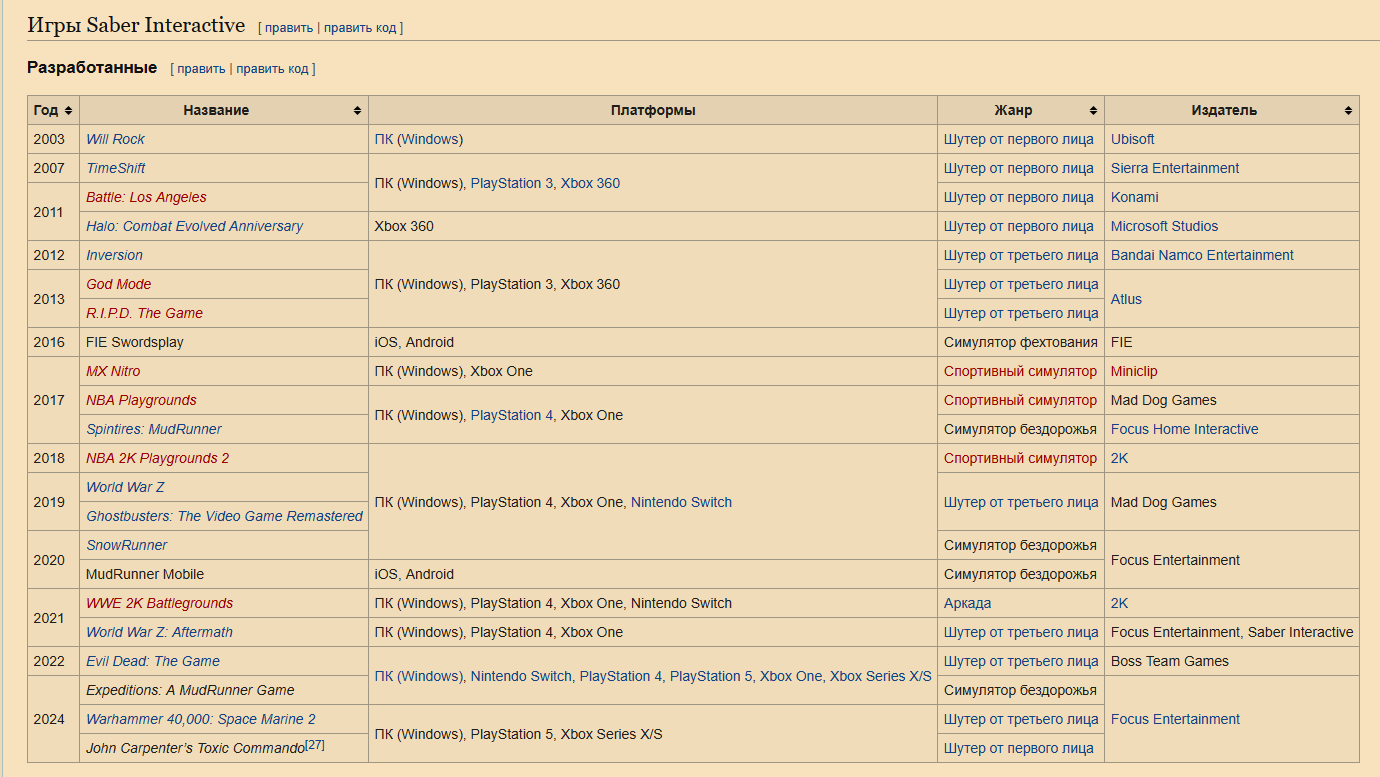Click 'править код' next to Игры Saber Interactive heading
The image size is (1380, 777).
click(x=360, y=28)
